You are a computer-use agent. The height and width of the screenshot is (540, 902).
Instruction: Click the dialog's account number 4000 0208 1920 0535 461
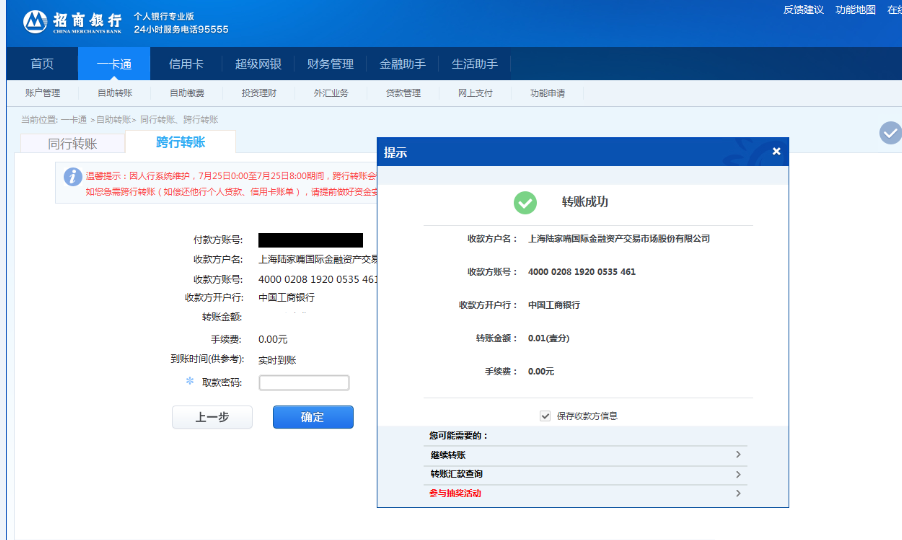pyautogui.click(x=582, y=272)
